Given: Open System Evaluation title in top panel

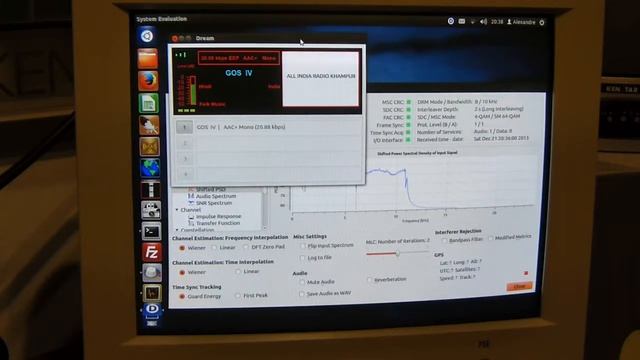Looking at the screenshot, I should (162, 19).
